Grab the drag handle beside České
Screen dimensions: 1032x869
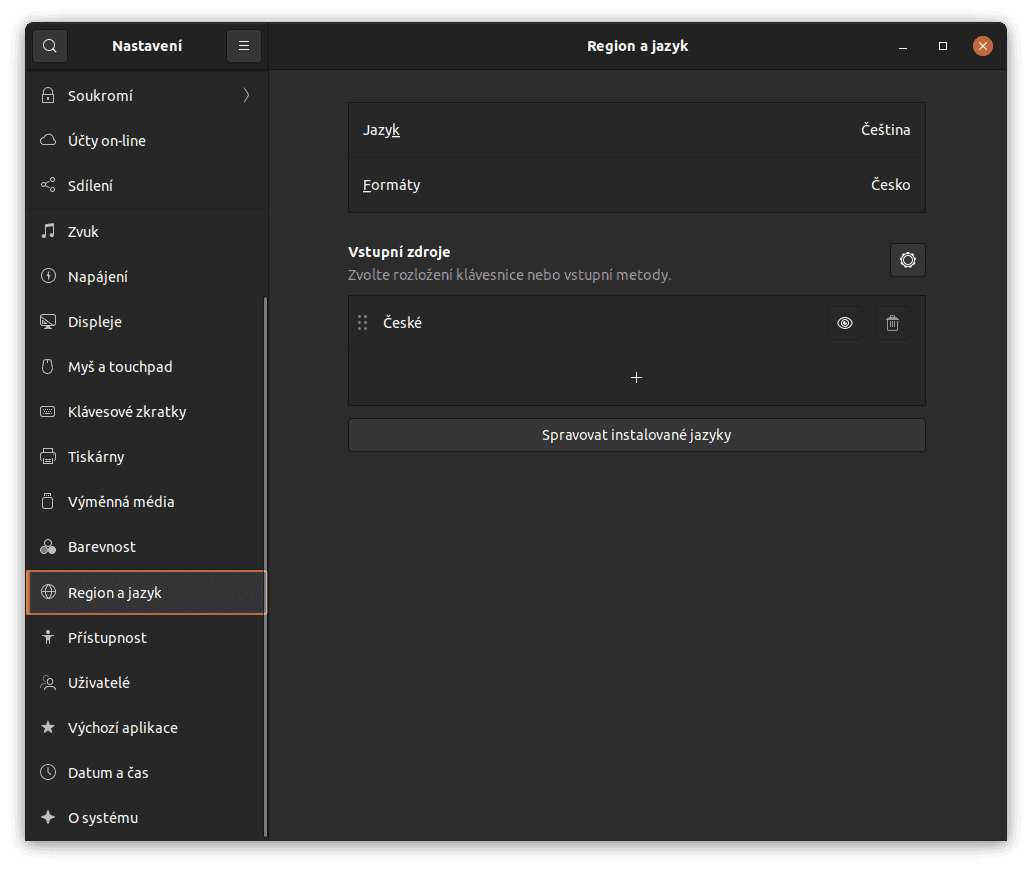(363, 323)
